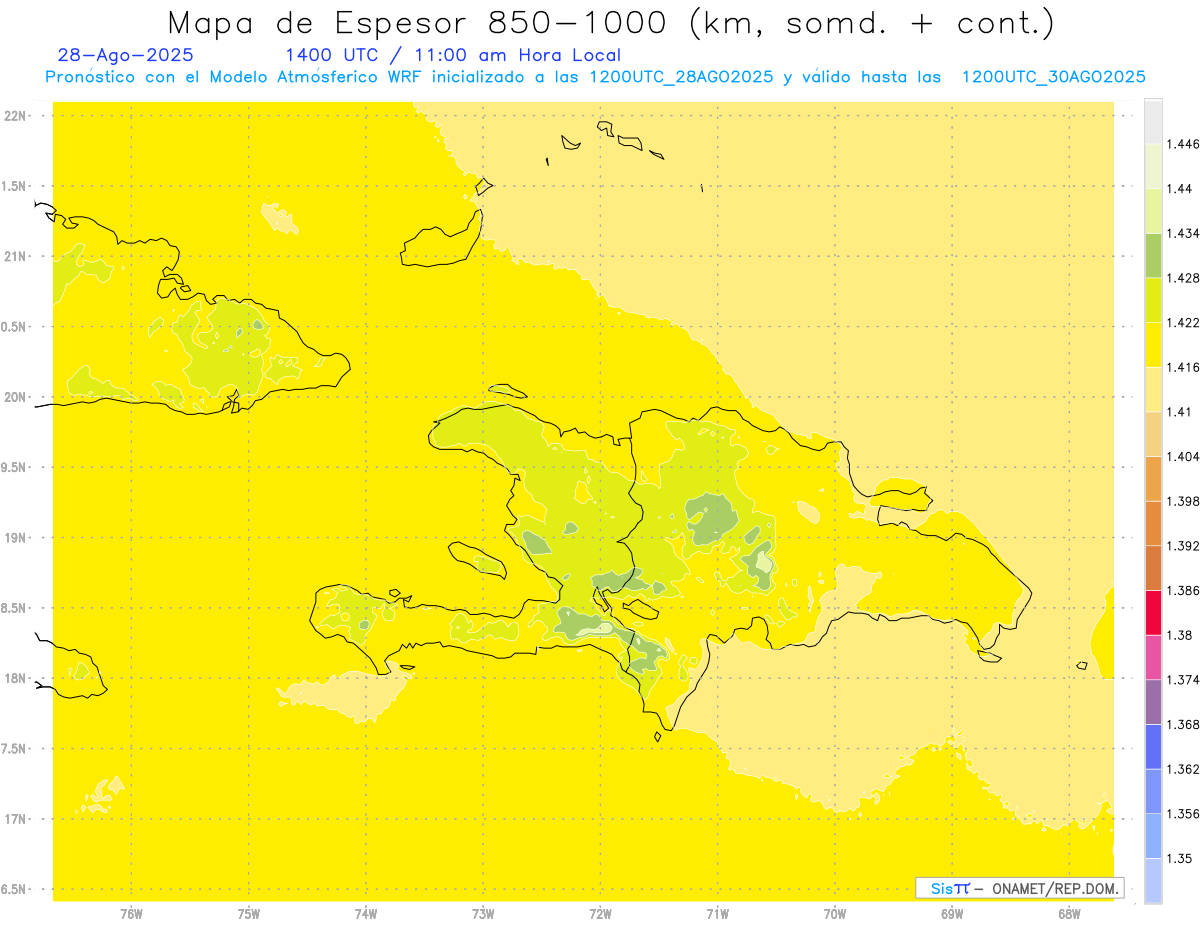The height and width of the screenshot is (927, 1200).
Task: Select the date label '28-Ago-2025'
Action: coord(126,56)
